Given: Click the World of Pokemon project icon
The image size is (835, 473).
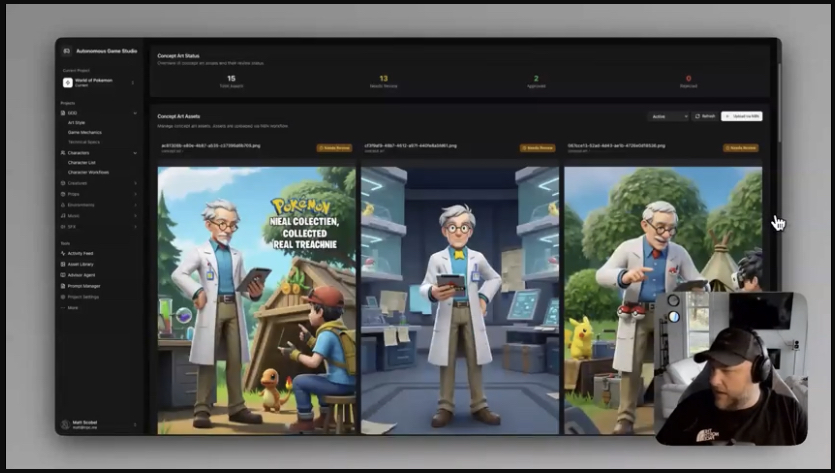Looking at the screenshot, I should coord(68,82).
